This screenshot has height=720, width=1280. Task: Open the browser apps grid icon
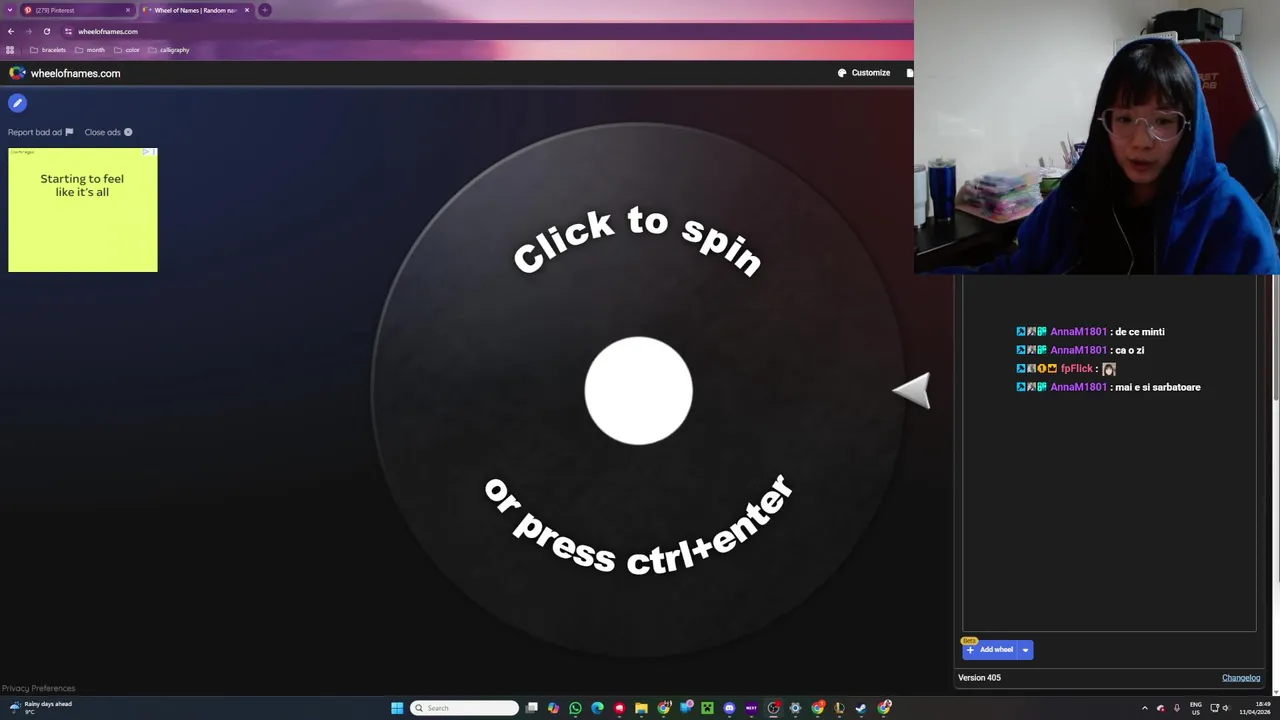(11, 50)
